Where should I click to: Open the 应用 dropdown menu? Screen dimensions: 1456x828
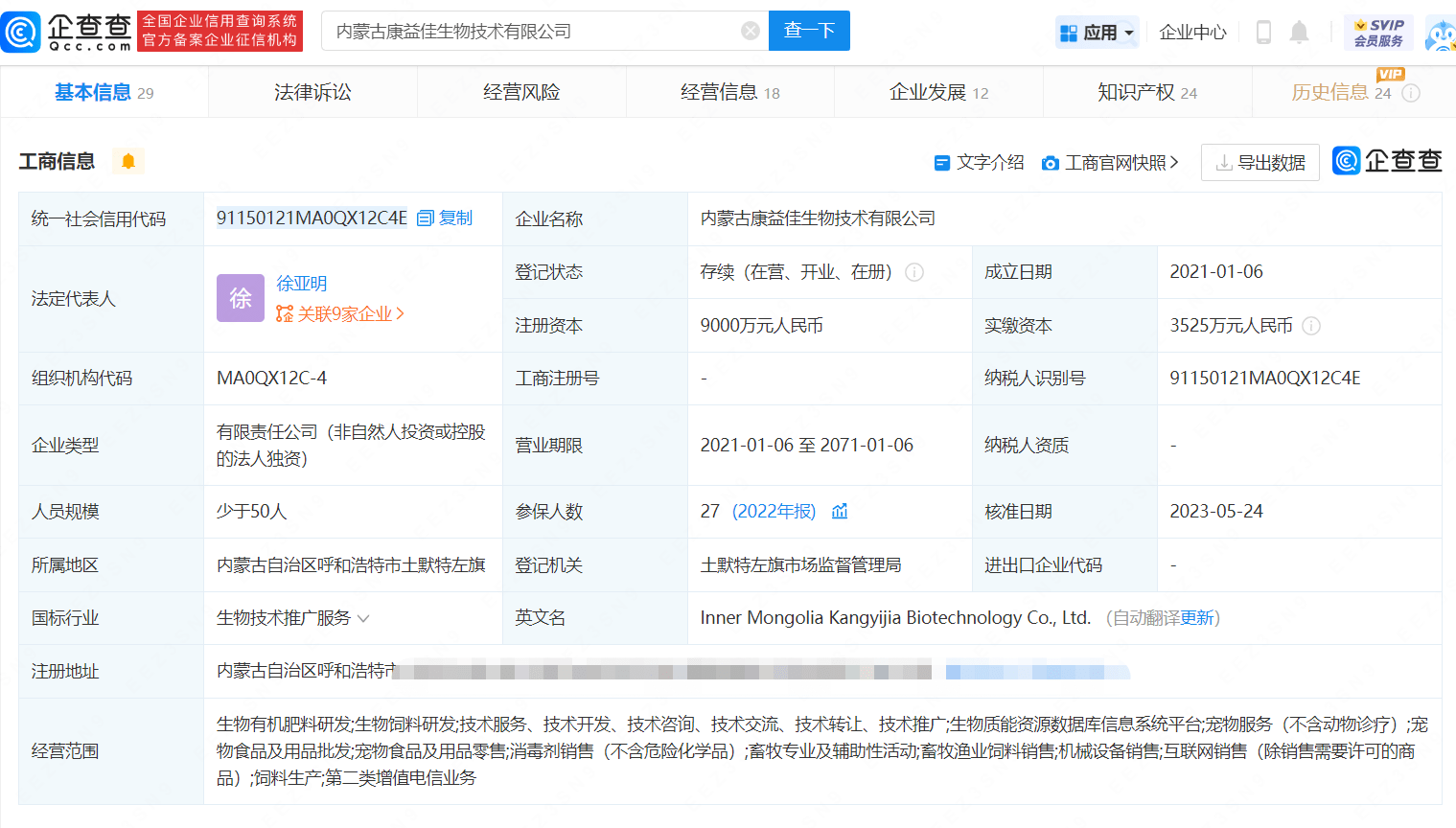pyautogui.click(x=1098, y=33)
